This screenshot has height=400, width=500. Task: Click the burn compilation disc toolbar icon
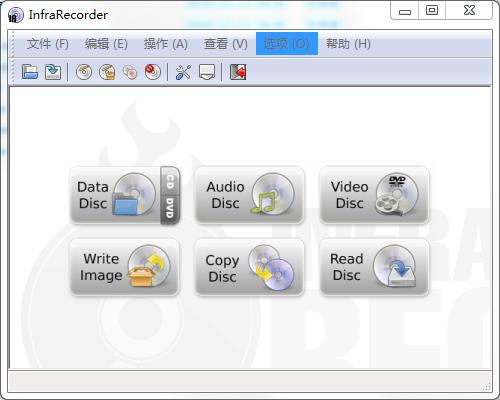pos(84,72)
